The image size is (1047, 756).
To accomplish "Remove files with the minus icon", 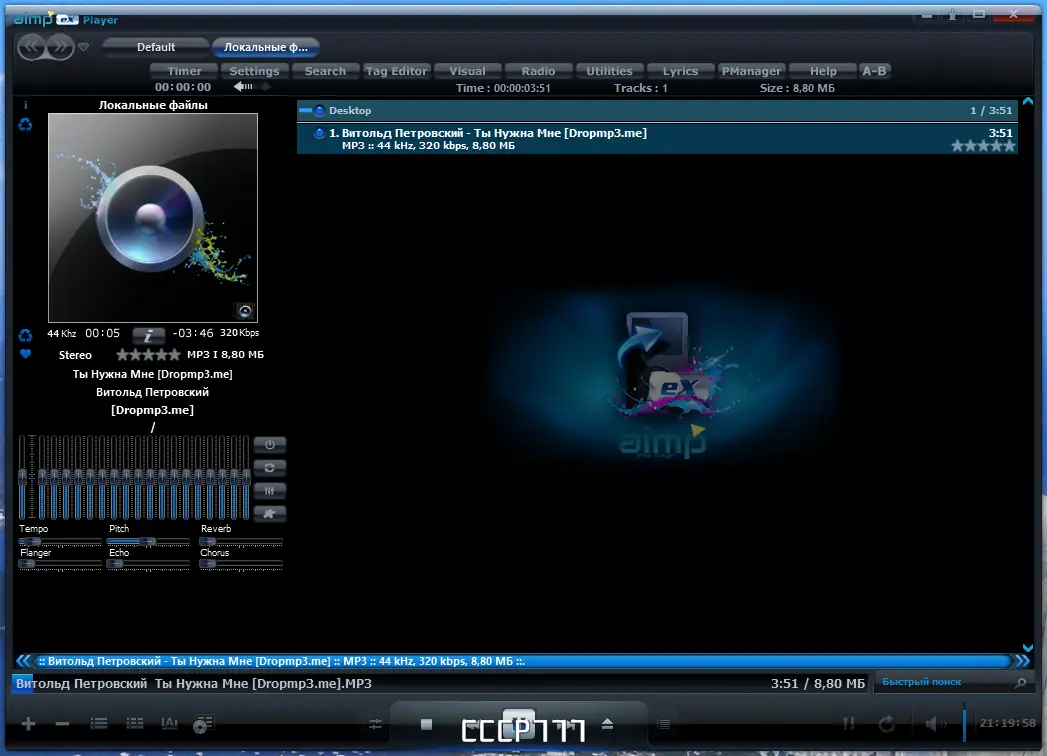I will (63, 724).
